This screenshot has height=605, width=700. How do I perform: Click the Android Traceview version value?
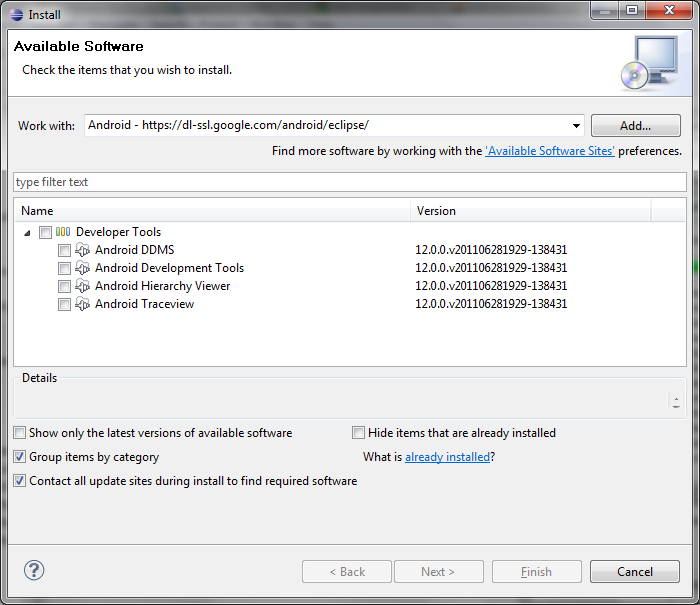[x=491, y=304]
